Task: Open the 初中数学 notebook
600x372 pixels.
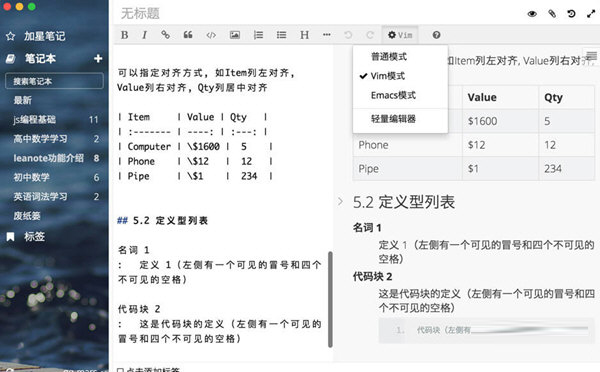Action: (x=31, y=177)
